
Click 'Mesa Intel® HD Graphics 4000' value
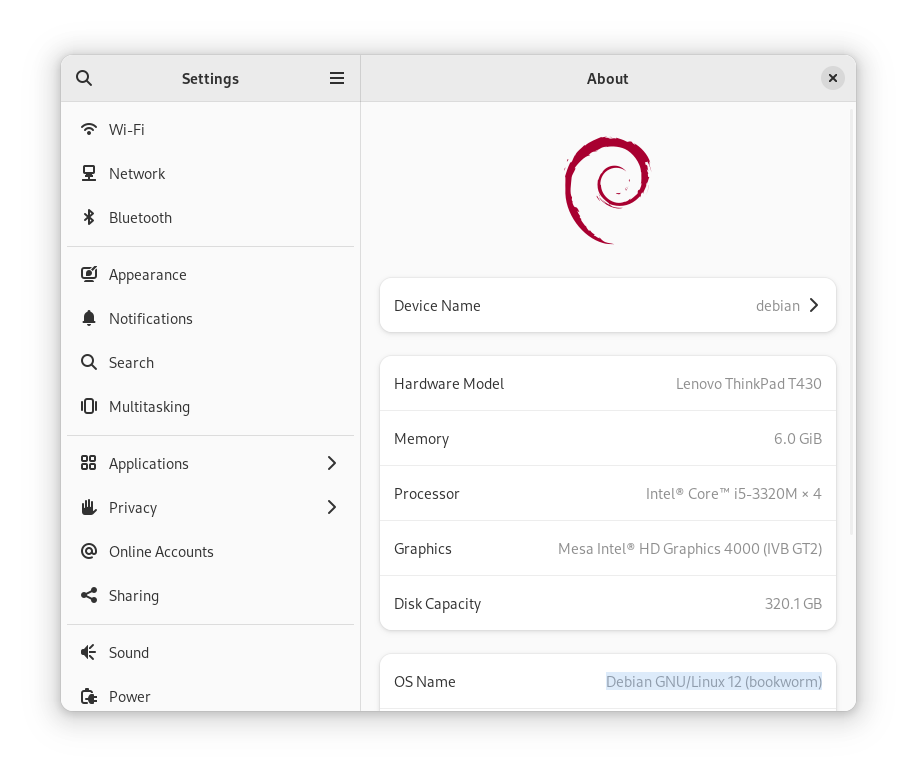click(690, 549)
